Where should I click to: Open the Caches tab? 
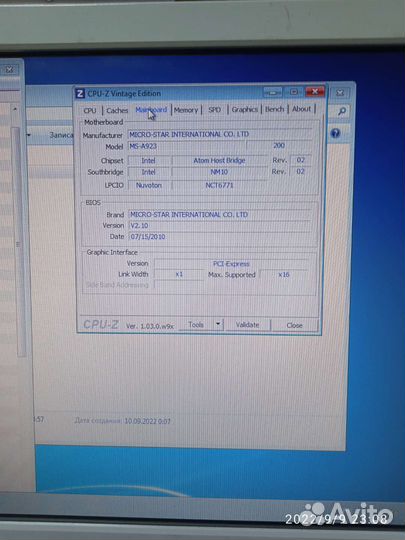point(117,110)
